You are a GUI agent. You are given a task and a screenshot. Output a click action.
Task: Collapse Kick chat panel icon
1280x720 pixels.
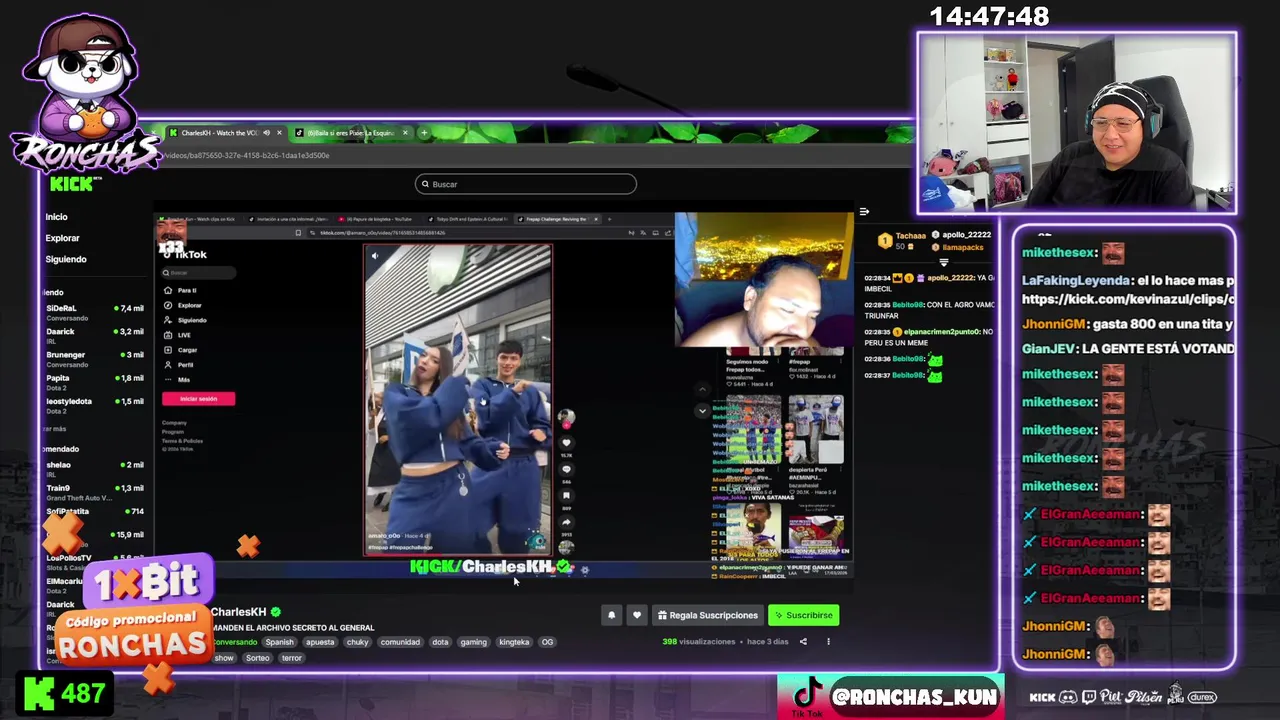(864, 212)
